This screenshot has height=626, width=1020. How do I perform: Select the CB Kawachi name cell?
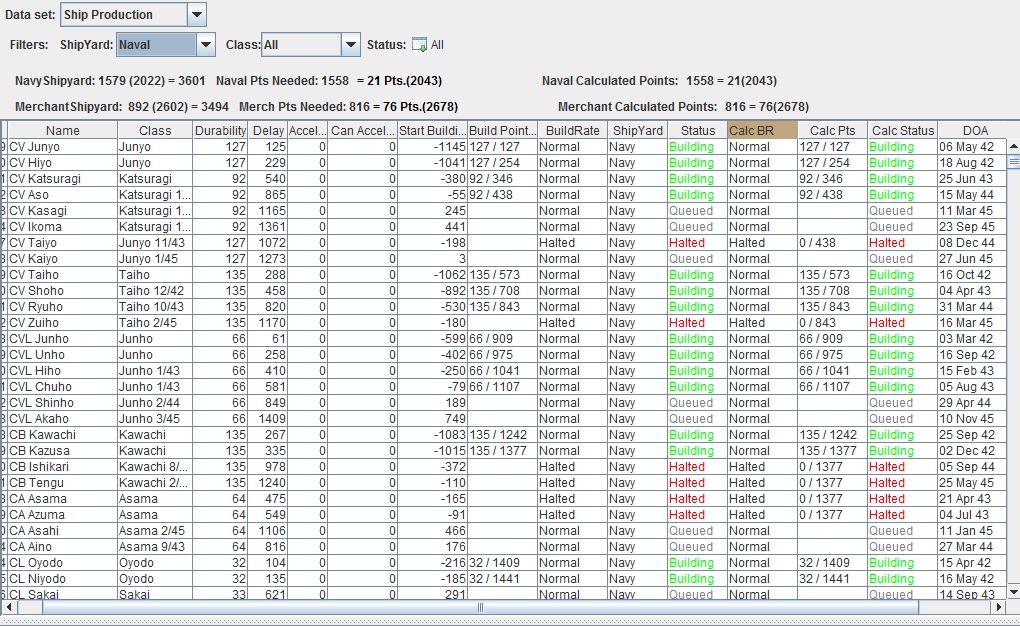click(62, 435)
